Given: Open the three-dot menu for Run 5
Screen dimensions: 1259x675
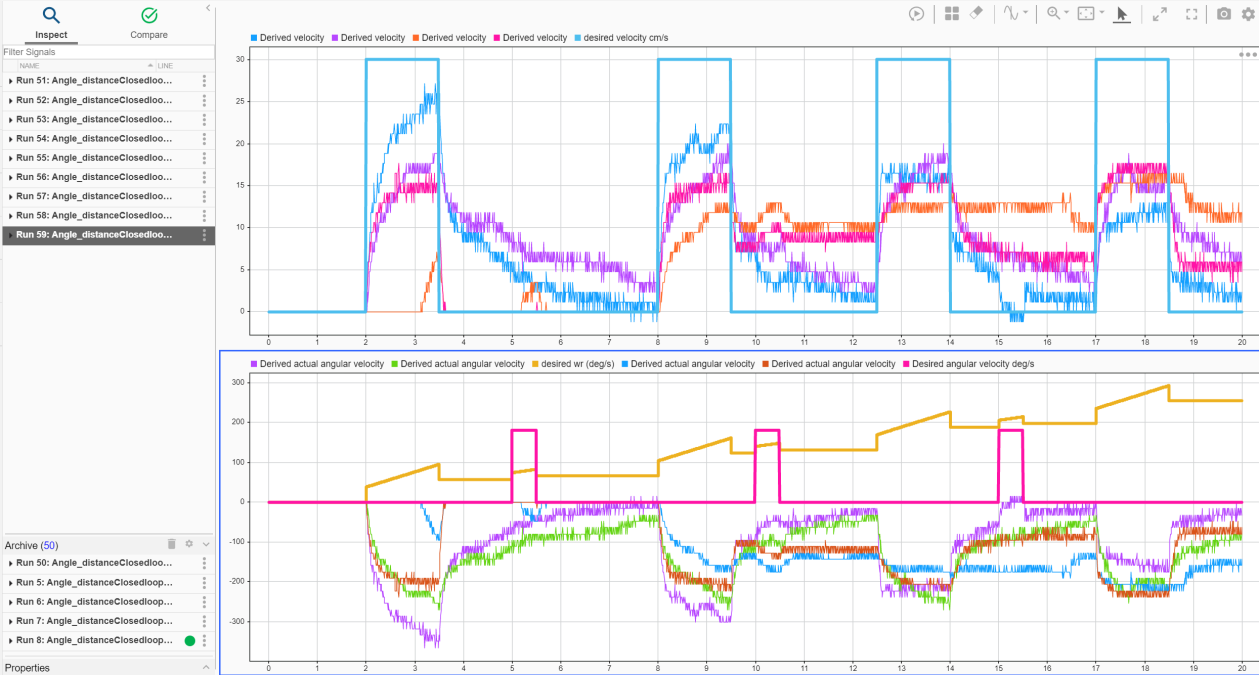Looking at the screenshot, I should coord(205,583).
